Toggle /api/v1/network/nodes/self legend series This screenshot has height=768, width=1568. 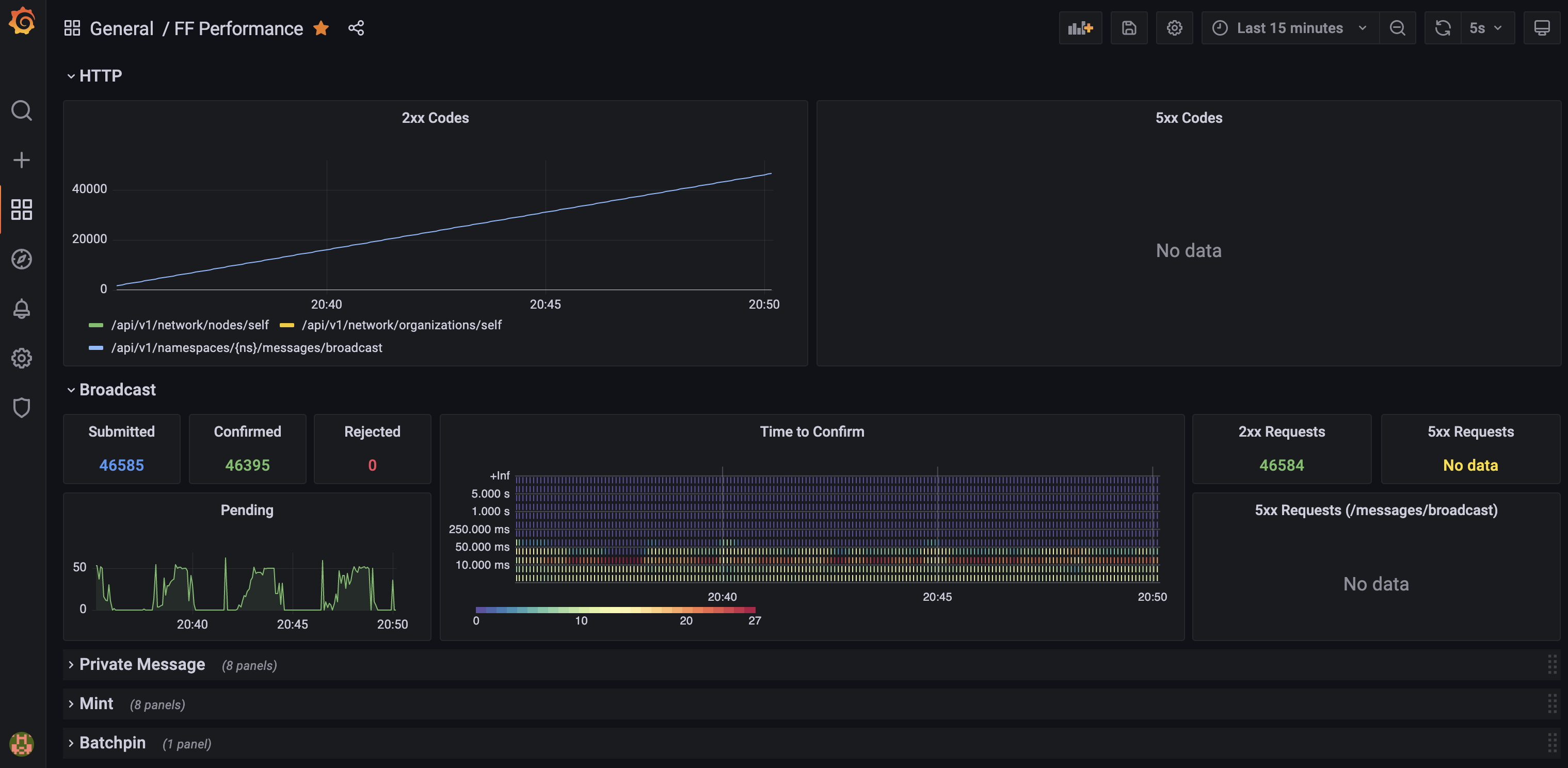pyautogui.click(x=190, y=325)
